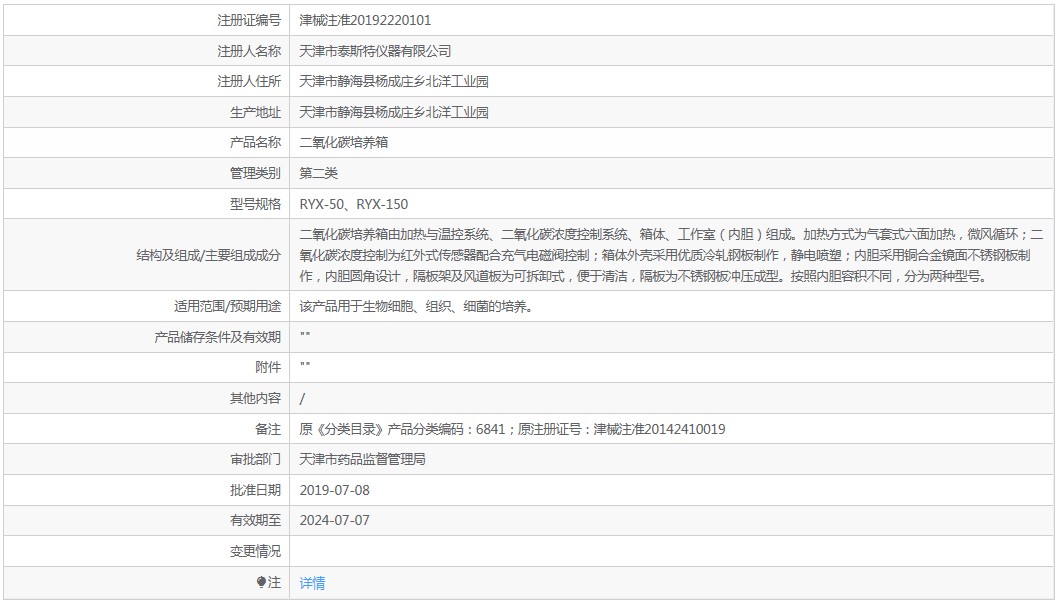The image size is (1060, 606).
Task: Select approval date 2019-07-08
Action: click(x=335, y=490)
